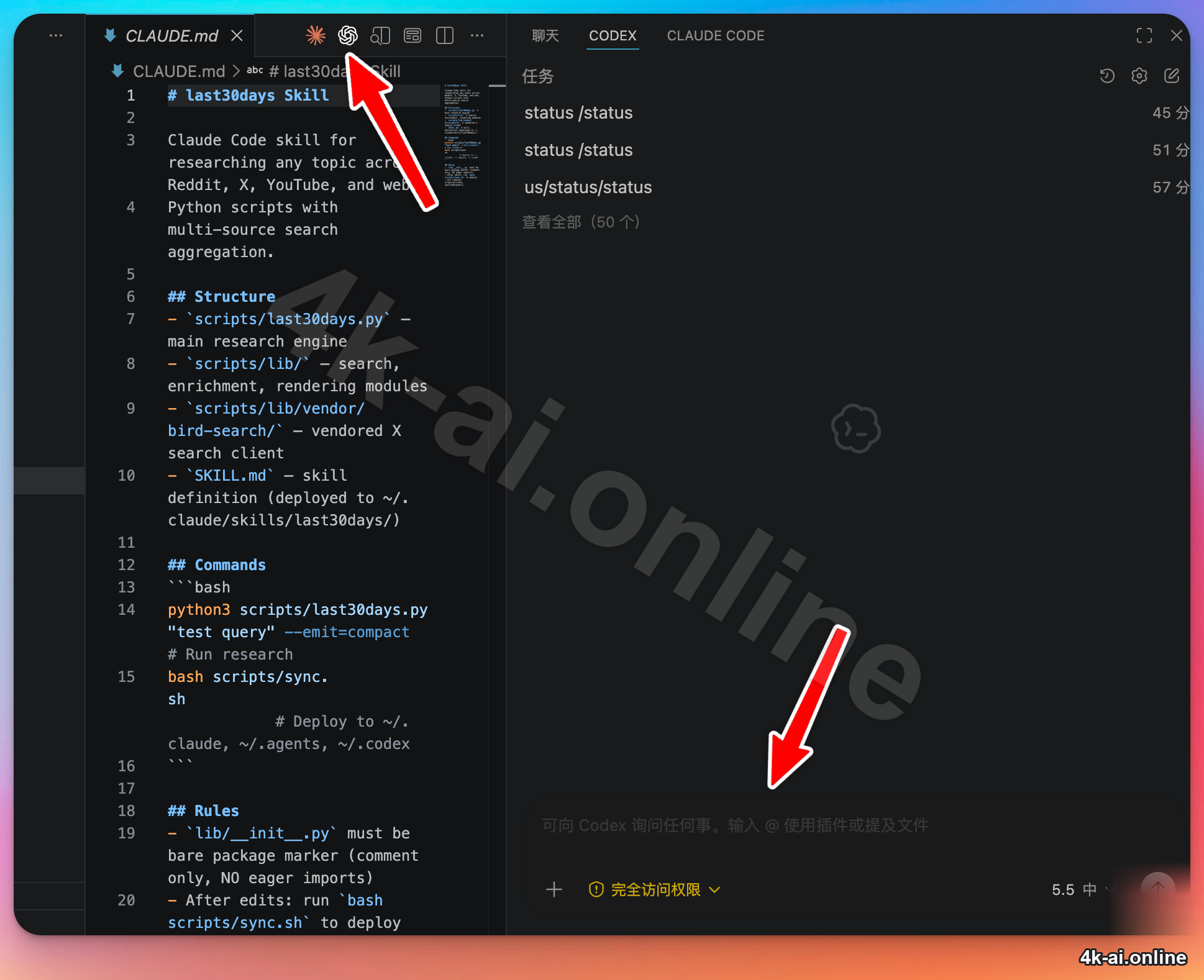Click 'bash scripts/sync.' on line 15

pyautogui.click(x=248, y=676)
